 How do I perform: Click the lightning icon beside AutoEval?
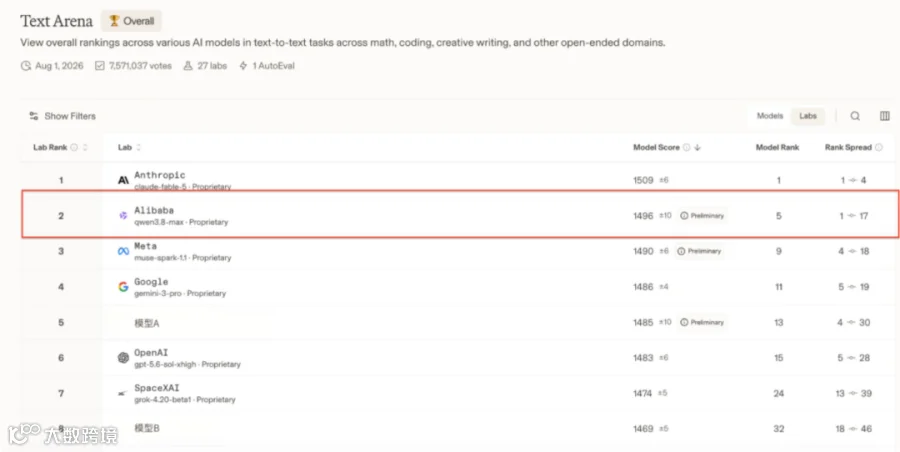coord(243,66)
